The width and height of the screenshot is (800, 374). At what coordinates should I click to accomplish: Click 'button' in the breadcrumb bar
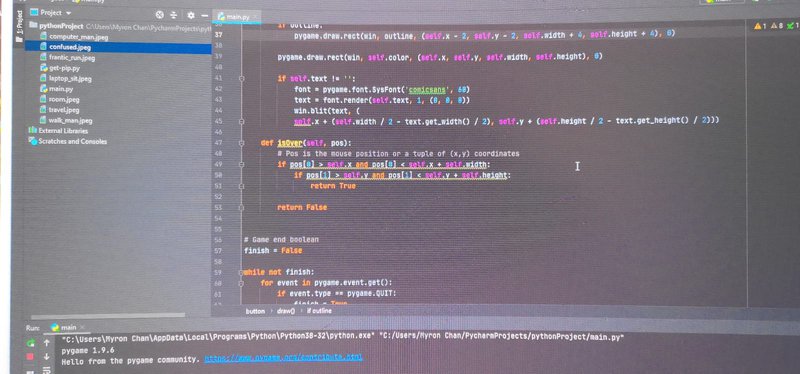(255, 311)
